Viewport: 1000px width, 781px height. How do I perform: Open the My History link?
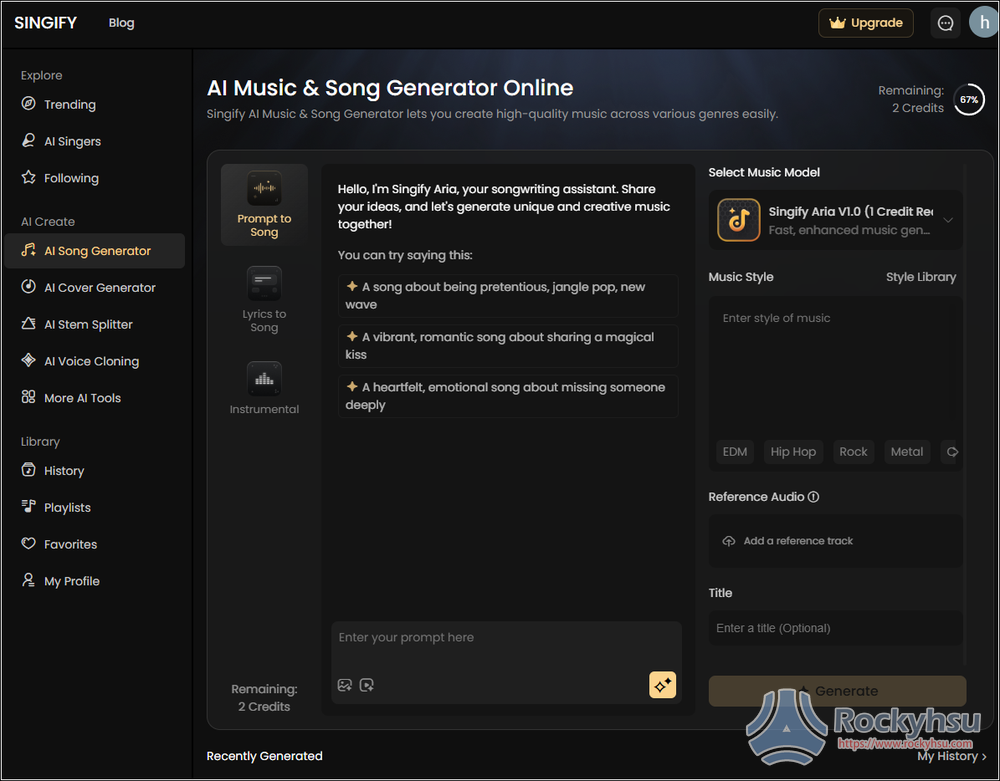952,756
